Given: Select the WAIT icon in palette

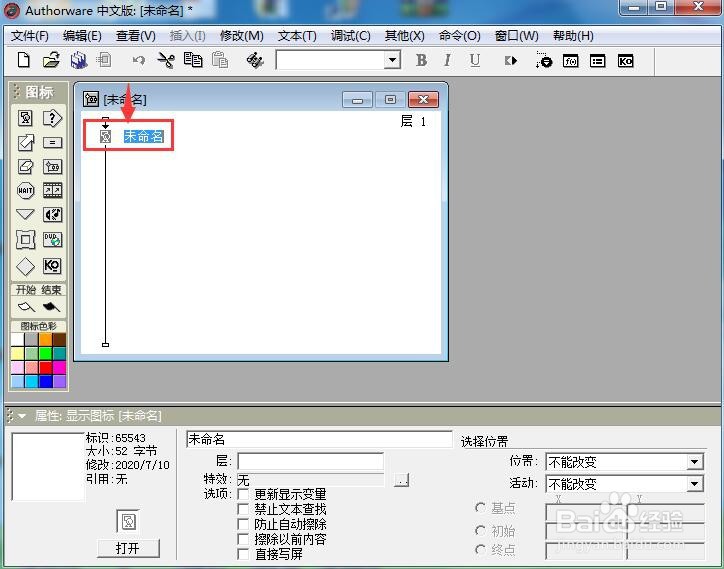Looking at the screenshot, I should tap(25, 190).
